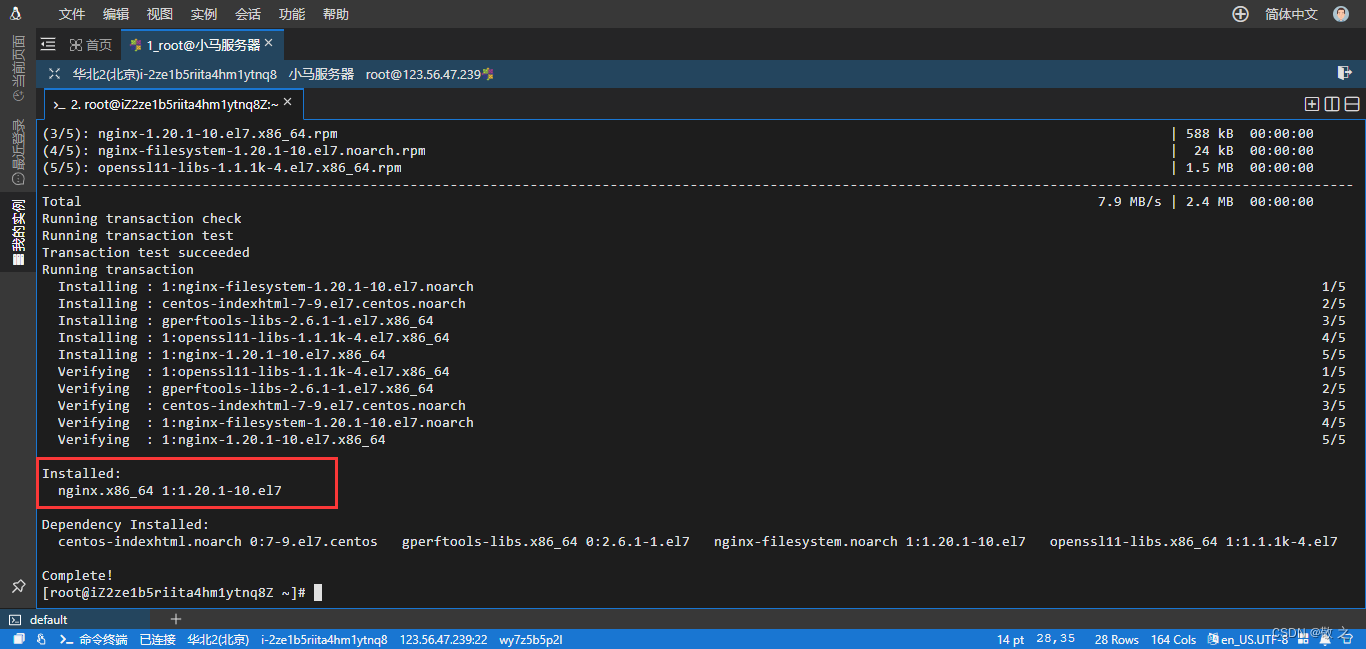The height and width of the screenshot is (649, 1366).
Task: Click the logout door icon
Action: (1345, 73)
